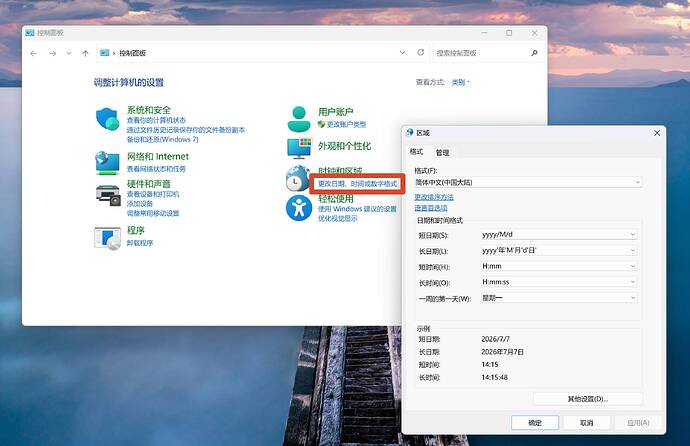The image size is (690, 446).
Task: Open the 用户账户 category heading
Action: pos(336,112)
